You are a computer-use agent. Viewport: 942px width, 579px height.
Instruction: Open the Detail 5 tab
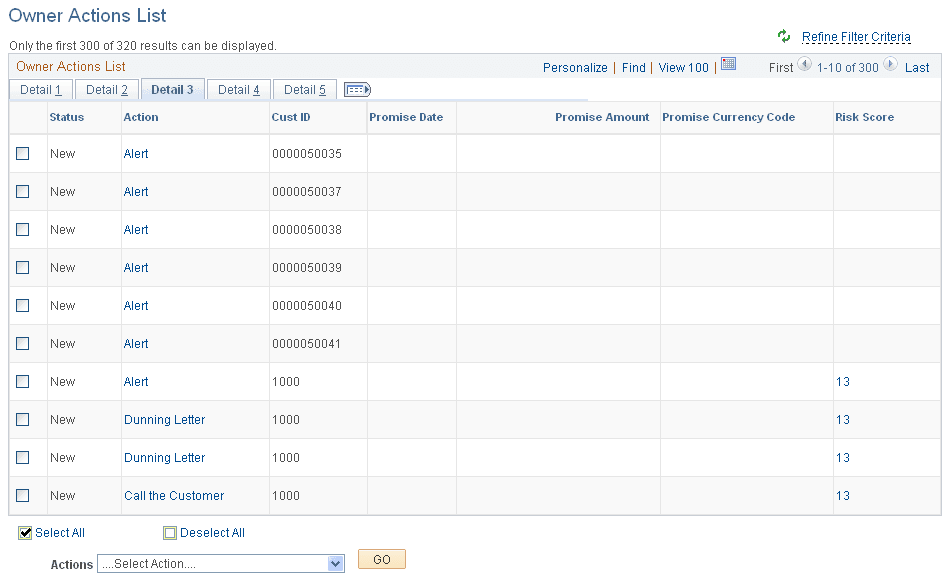[x=304, y=89]
